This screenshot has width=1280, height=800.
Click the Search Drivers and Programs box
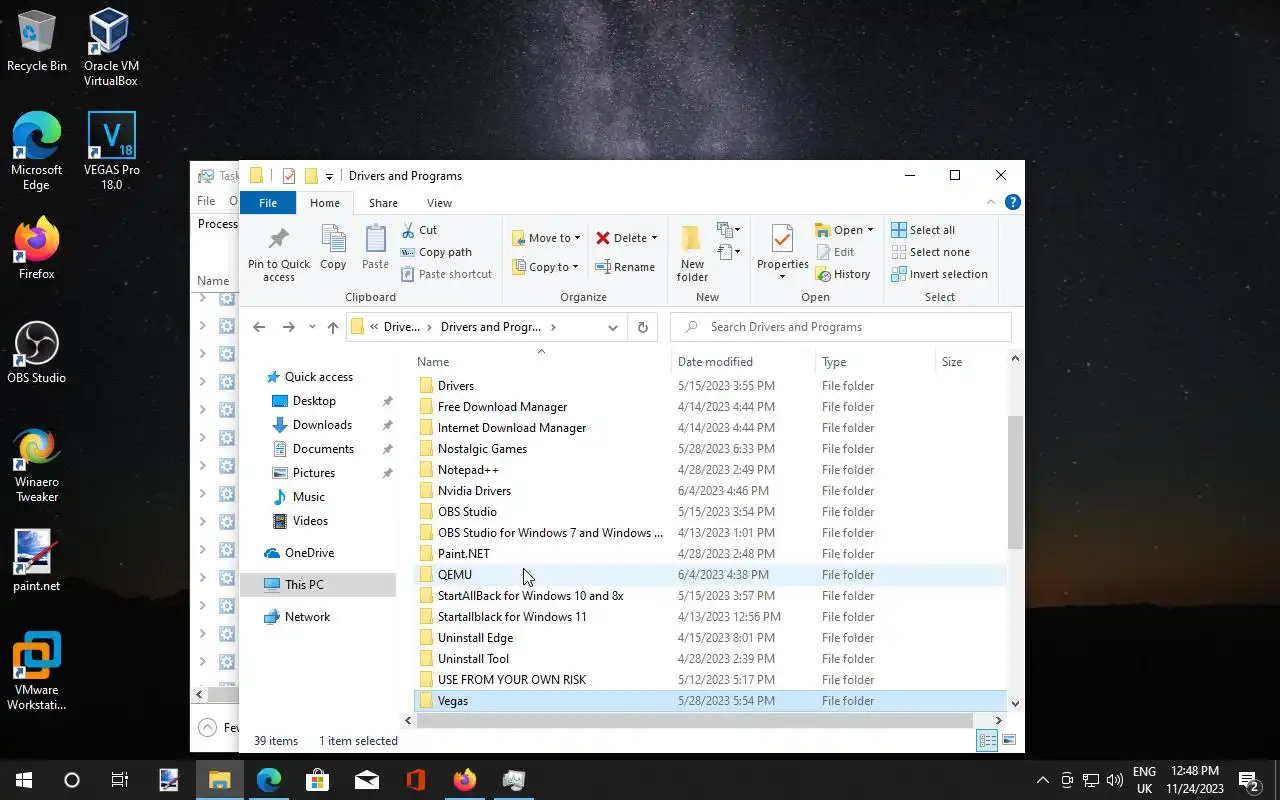(841, 327)
